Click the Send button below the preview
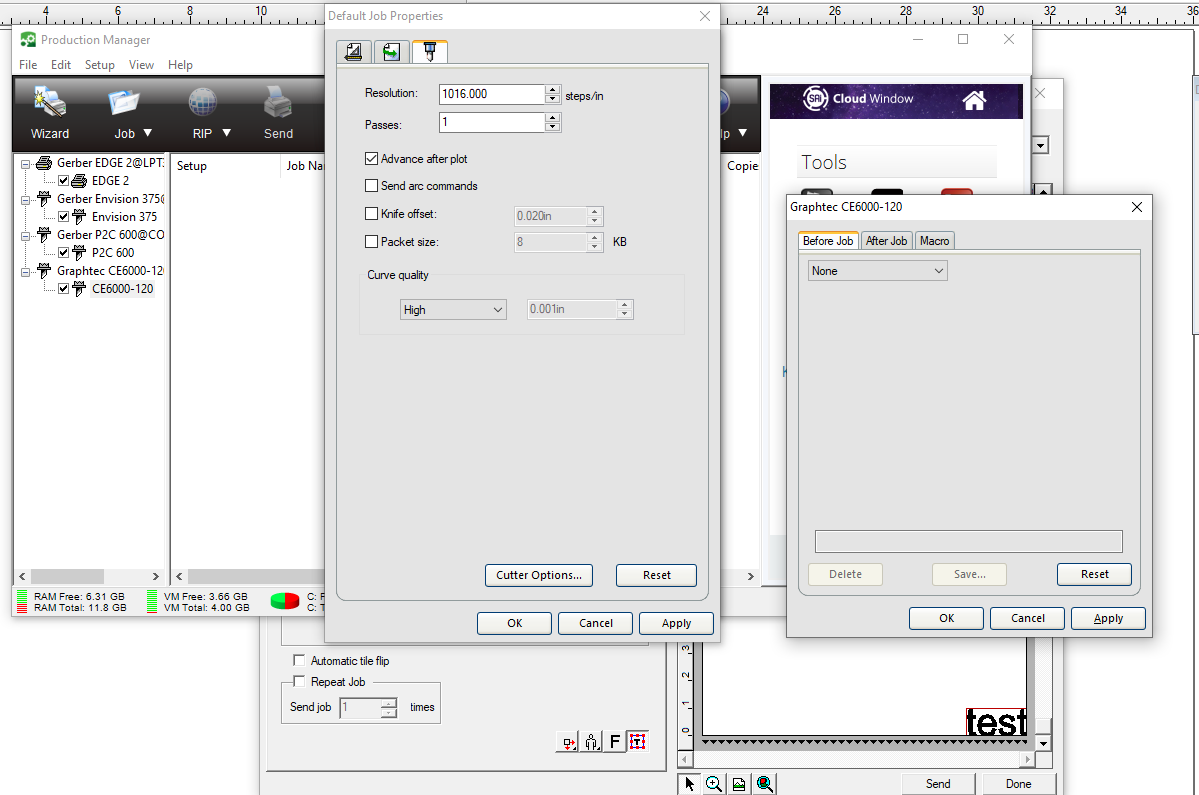1199x795 pixels. pyautogui.click(x=938, y=784)
